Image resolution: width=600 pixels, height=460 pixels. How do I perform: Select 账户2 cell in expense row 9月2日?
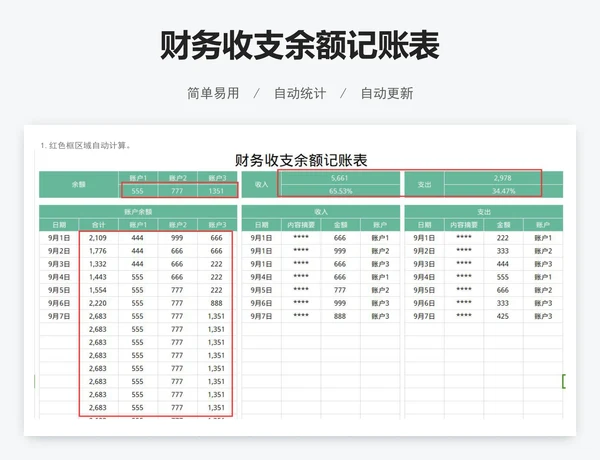coord(543,251)
